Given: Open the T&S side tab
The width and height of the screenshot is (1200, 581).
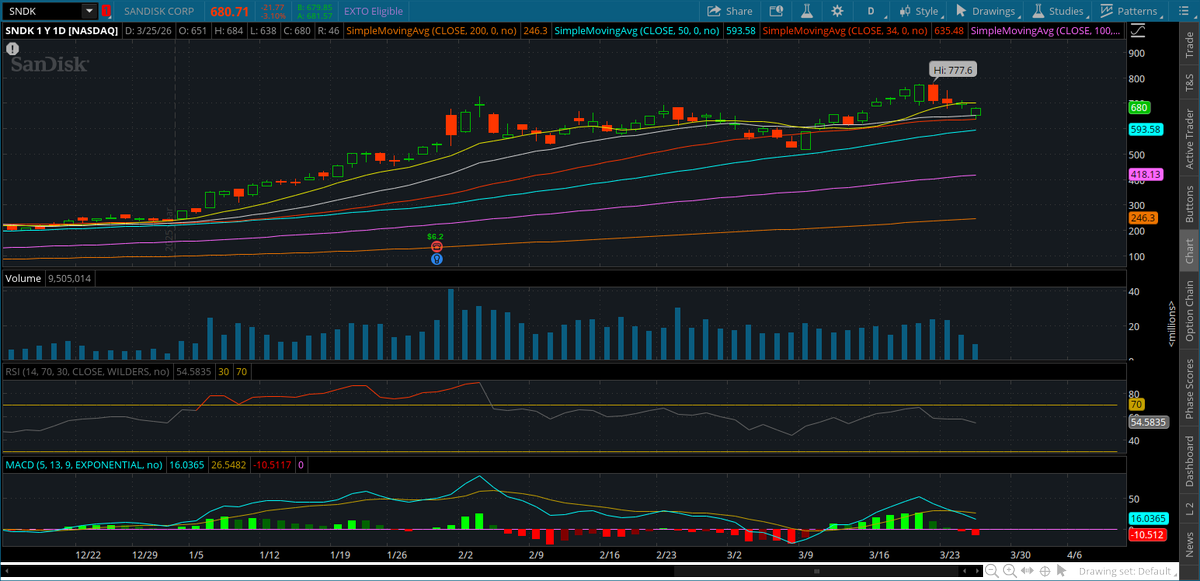Looking at the screenshot, I should coord(1189,83).
